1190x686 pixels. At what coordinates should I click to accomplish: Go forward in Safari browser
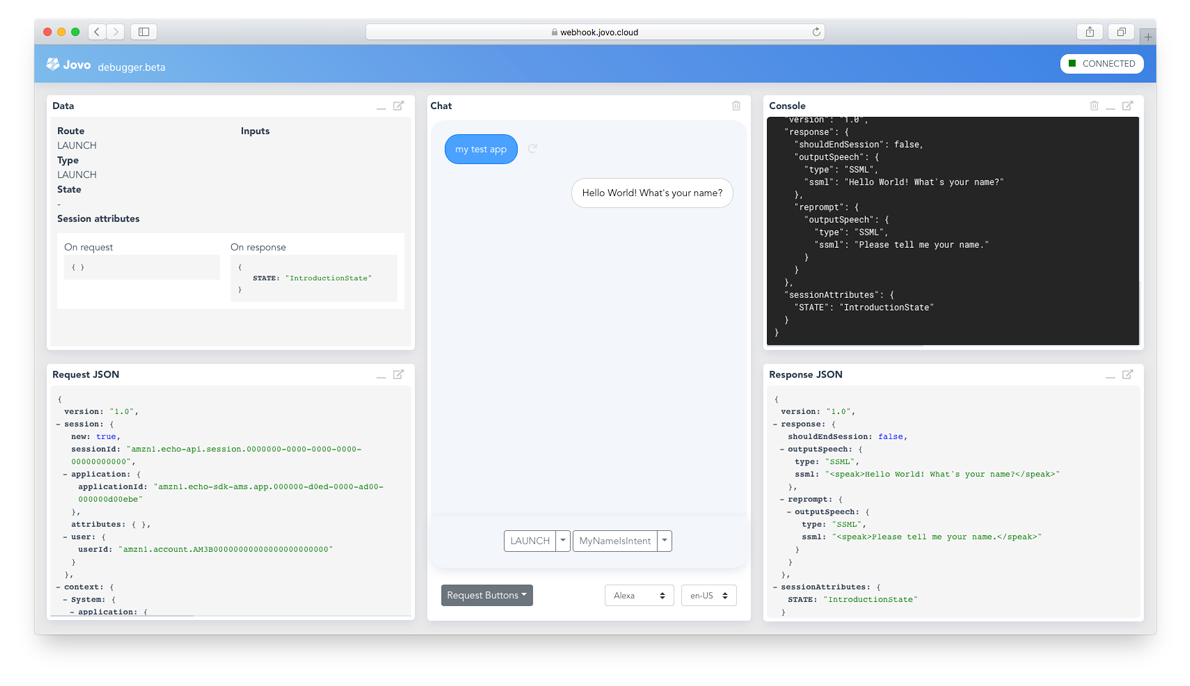(x=115, y=32)
